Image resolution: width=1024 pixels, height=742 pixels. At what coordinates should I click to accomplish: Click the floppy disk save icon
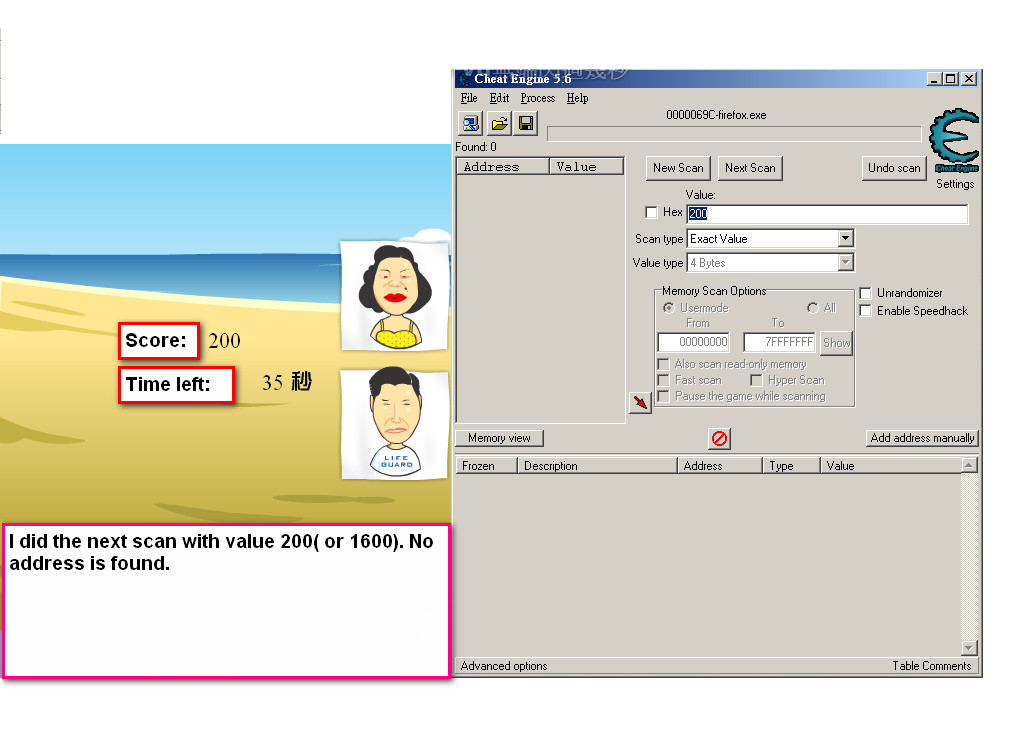526,123
